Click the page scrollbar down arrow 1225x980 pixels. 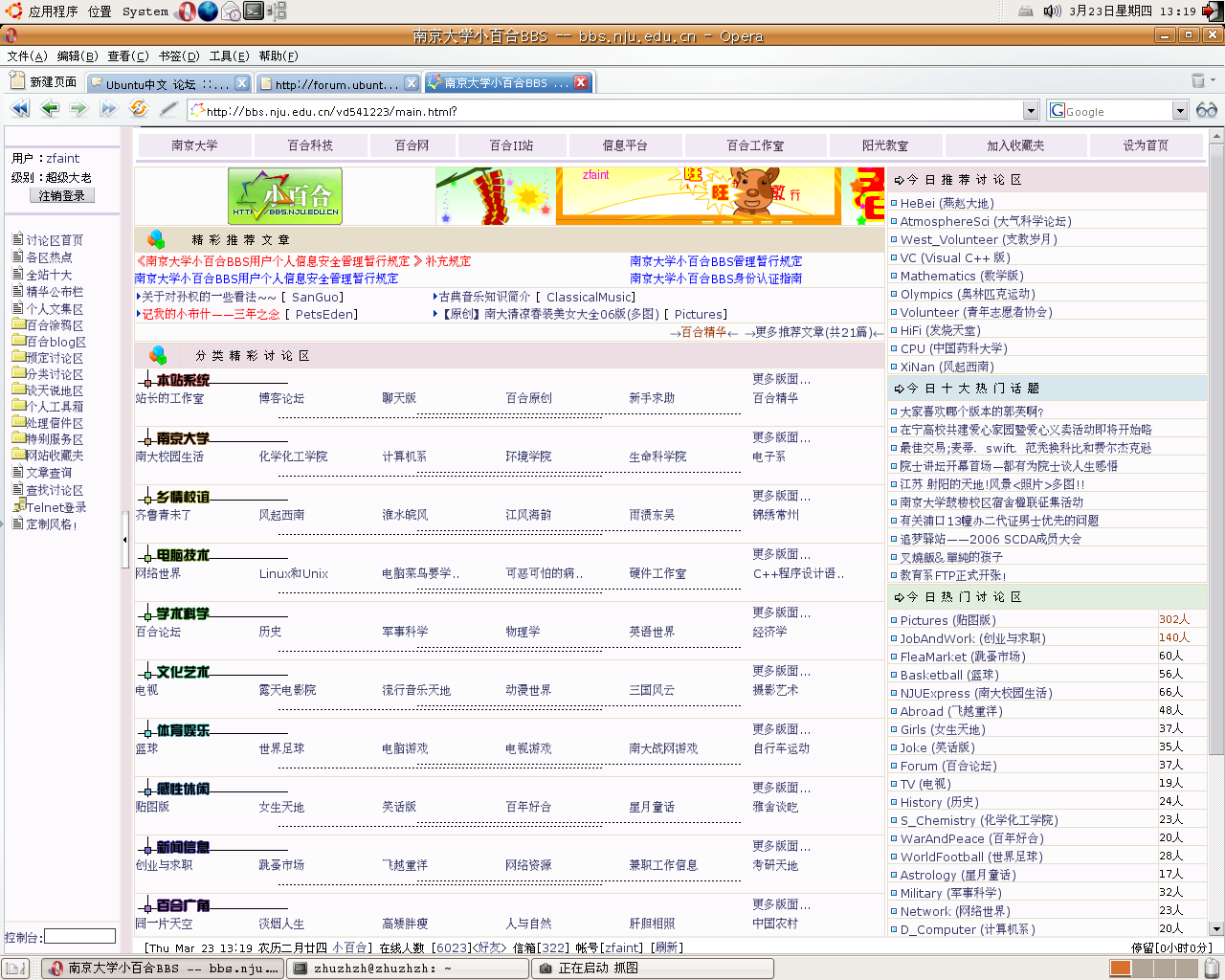coord(1216,928)
